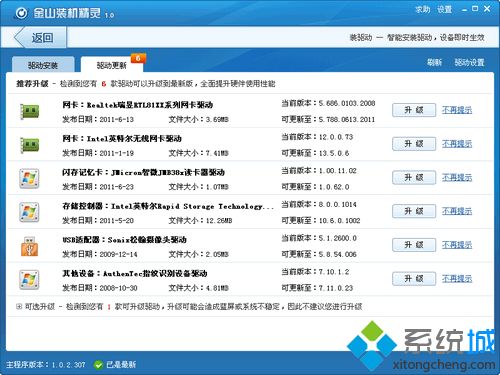Viewport: 500px width, 375px height.
Task: Click the Sonix USB adapter icon
Action: point(29,246)
